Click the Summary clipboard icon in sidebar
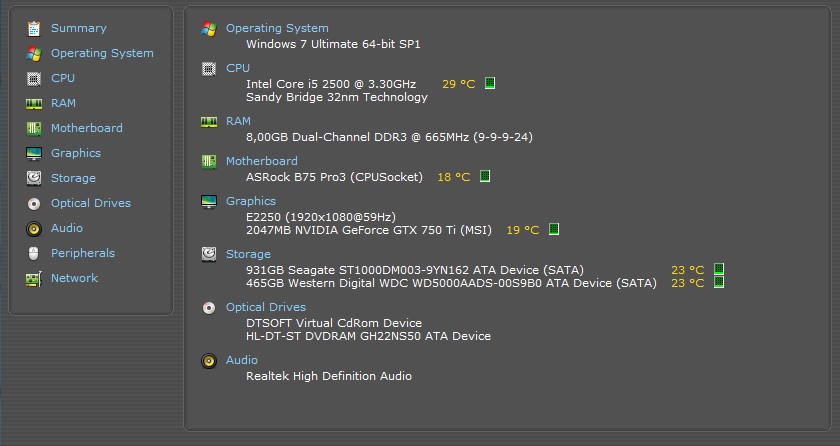The image size is (840, 446). tap(34, 28)
